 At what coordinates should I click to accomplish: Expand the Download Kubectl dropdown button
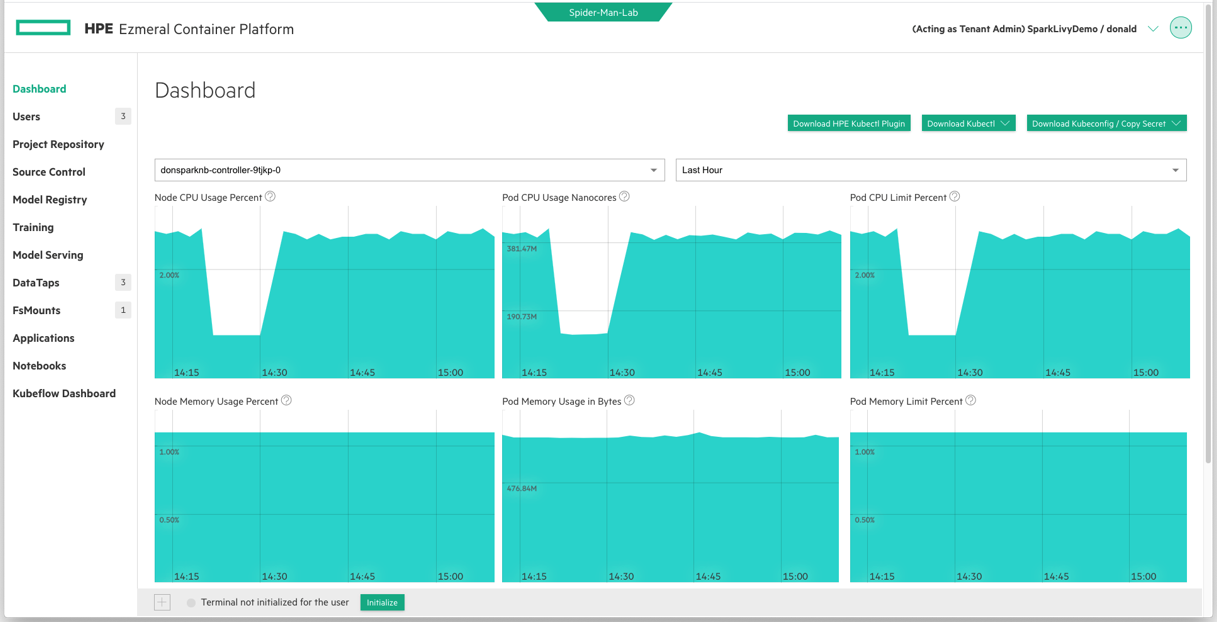click(968, 123)
